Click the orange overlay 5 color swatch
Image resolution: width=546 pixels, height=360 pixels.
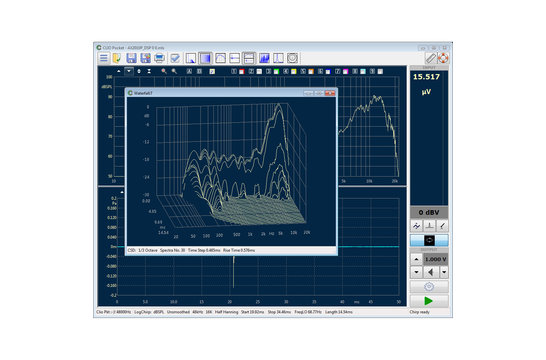[x=311, y=72]
